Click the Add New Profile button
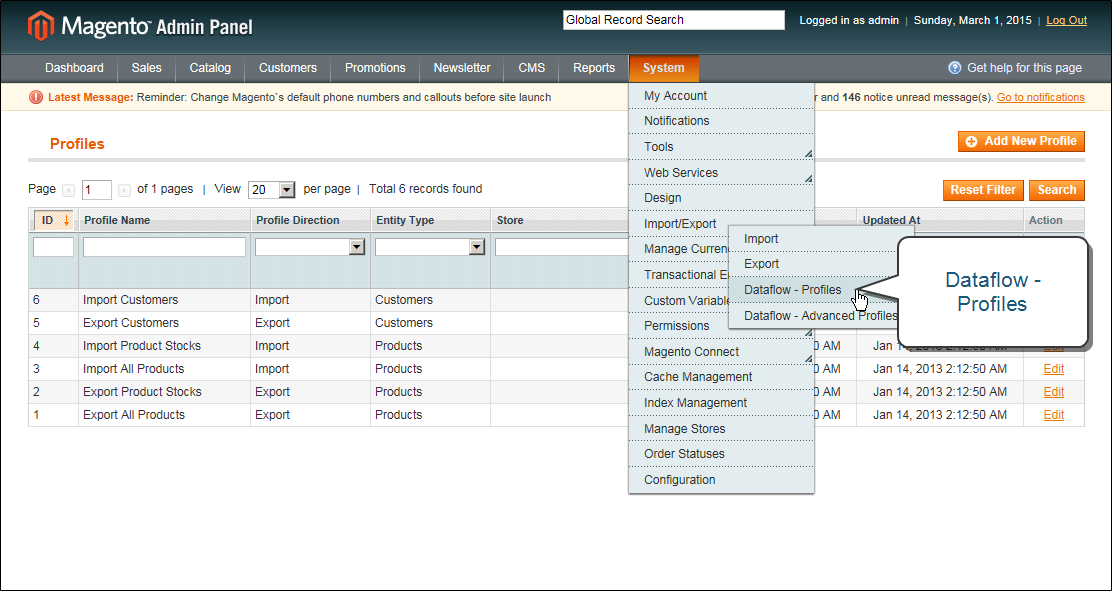1112x591 pixels. pos(1021,141)
